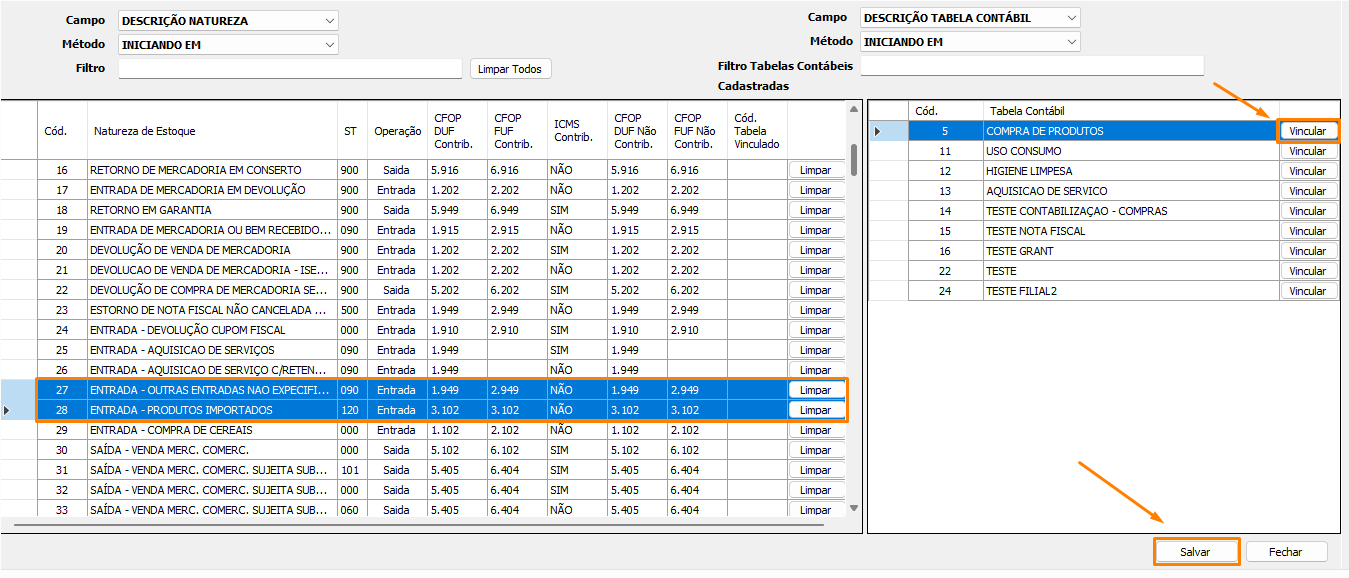Click Limpar for ENTRADA - PRODUTOS IMPORTADOS
The height and width of the screenshot is (578, 1349).
(816, 410)
